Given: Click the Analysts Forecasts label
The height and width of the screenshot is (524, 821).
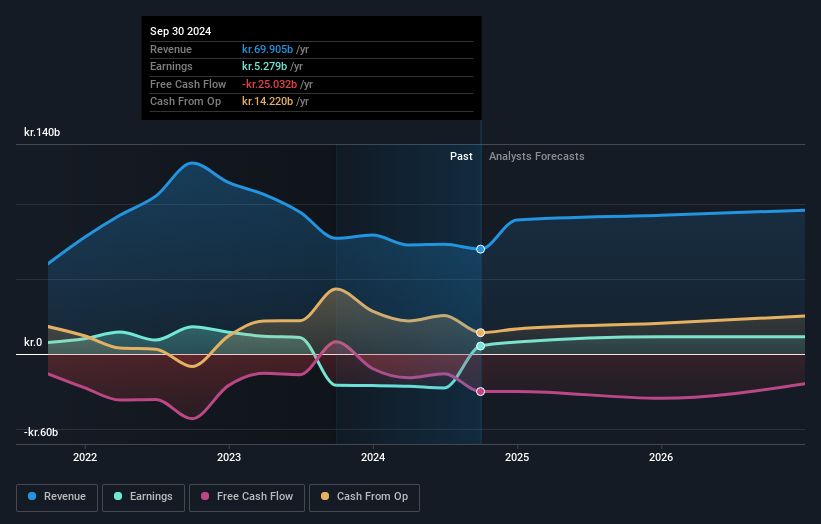Looking at the screenshot, I should tap(537, 157).
